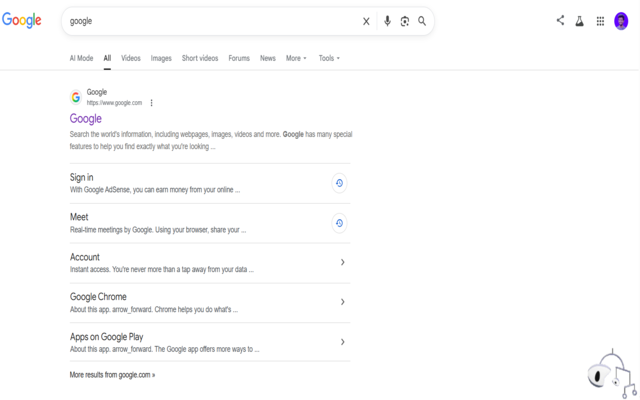
Task: Open the Account sitelink title
Action: click(x=85, y=257)
